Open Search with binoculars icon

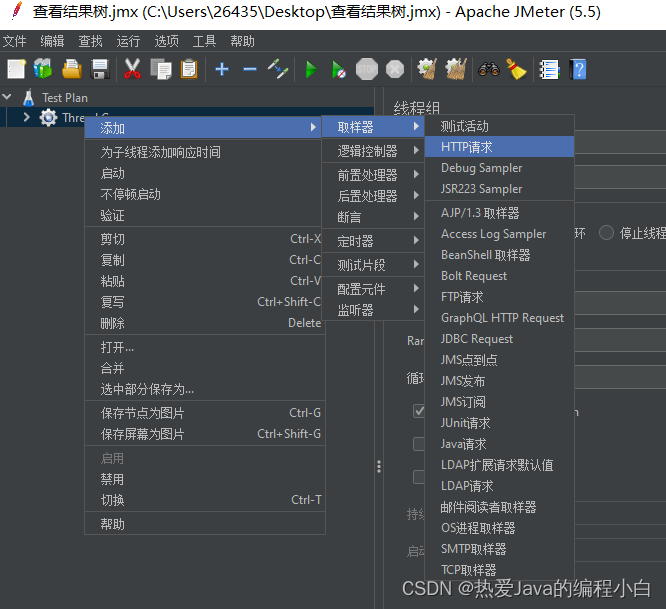click(488, 69)
